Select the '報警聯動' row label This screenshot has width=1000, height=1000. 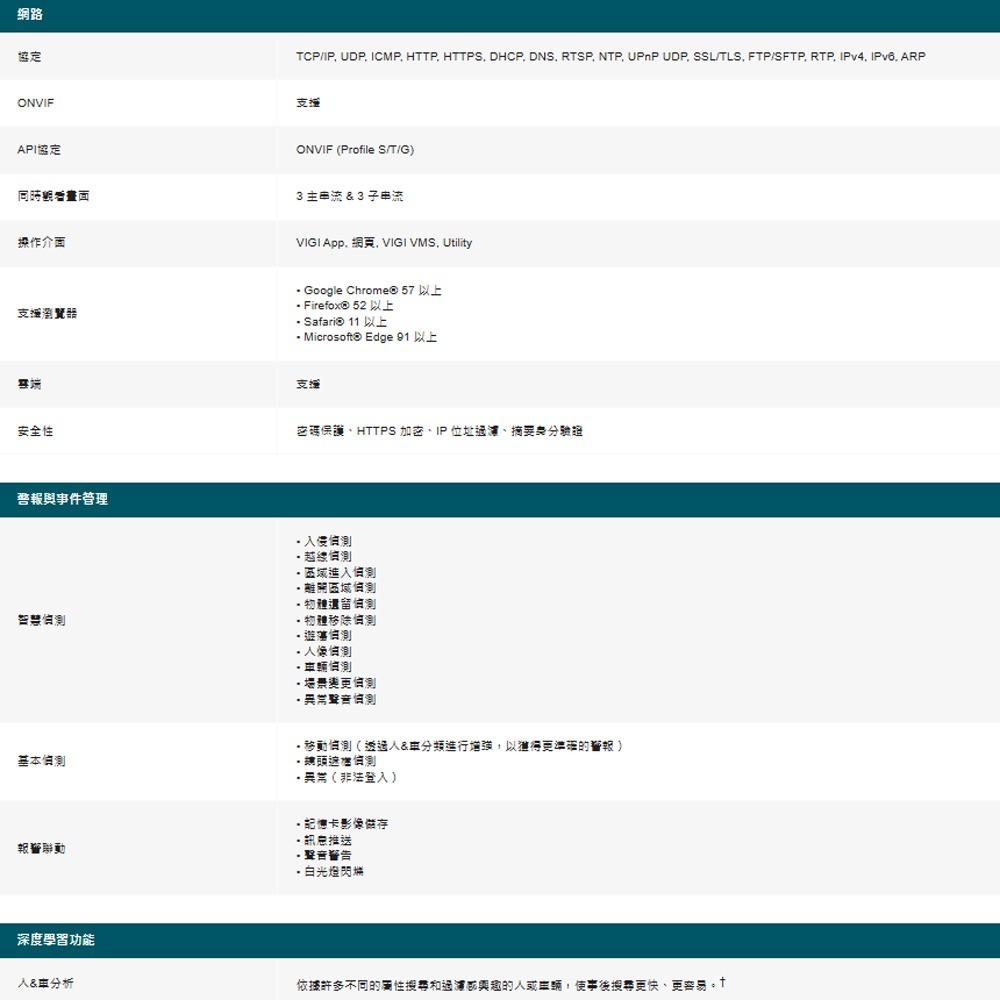[41, 848]
